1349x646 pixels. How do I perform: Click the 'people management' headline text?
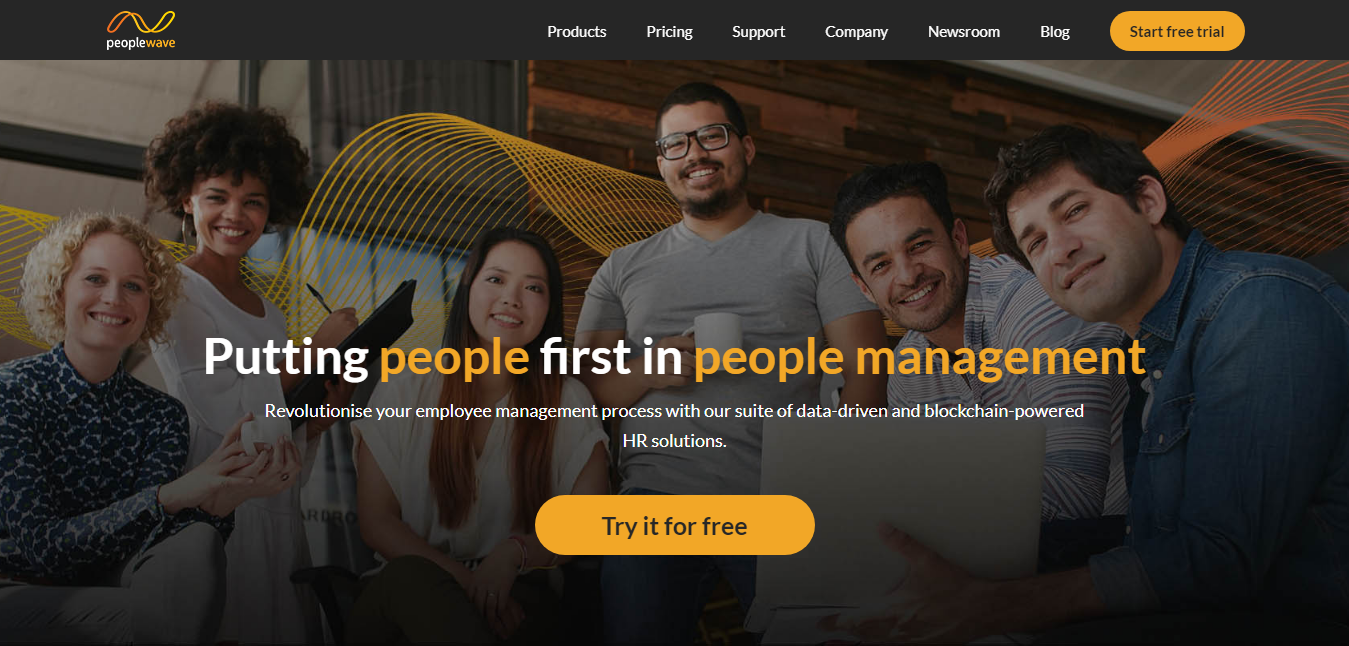coord(919,357)
